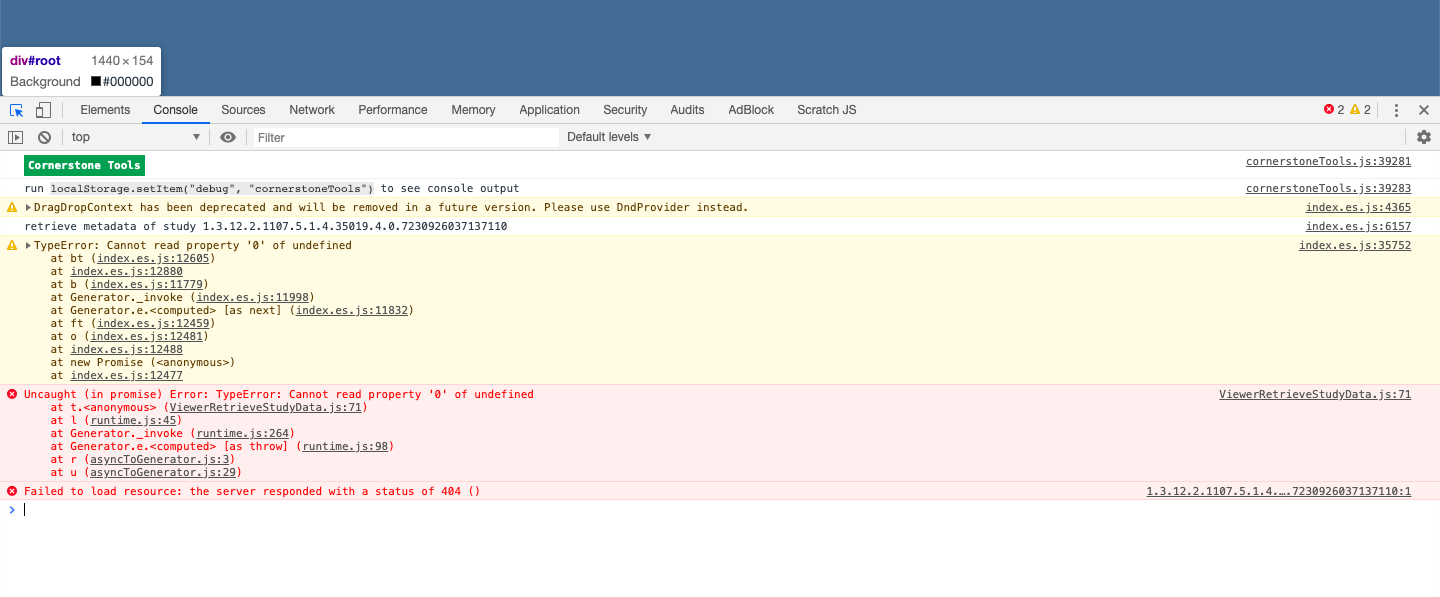Screen dimensions: 1440x597
Task: Click the div#root tooltip label
Action: tap(35, 61)
